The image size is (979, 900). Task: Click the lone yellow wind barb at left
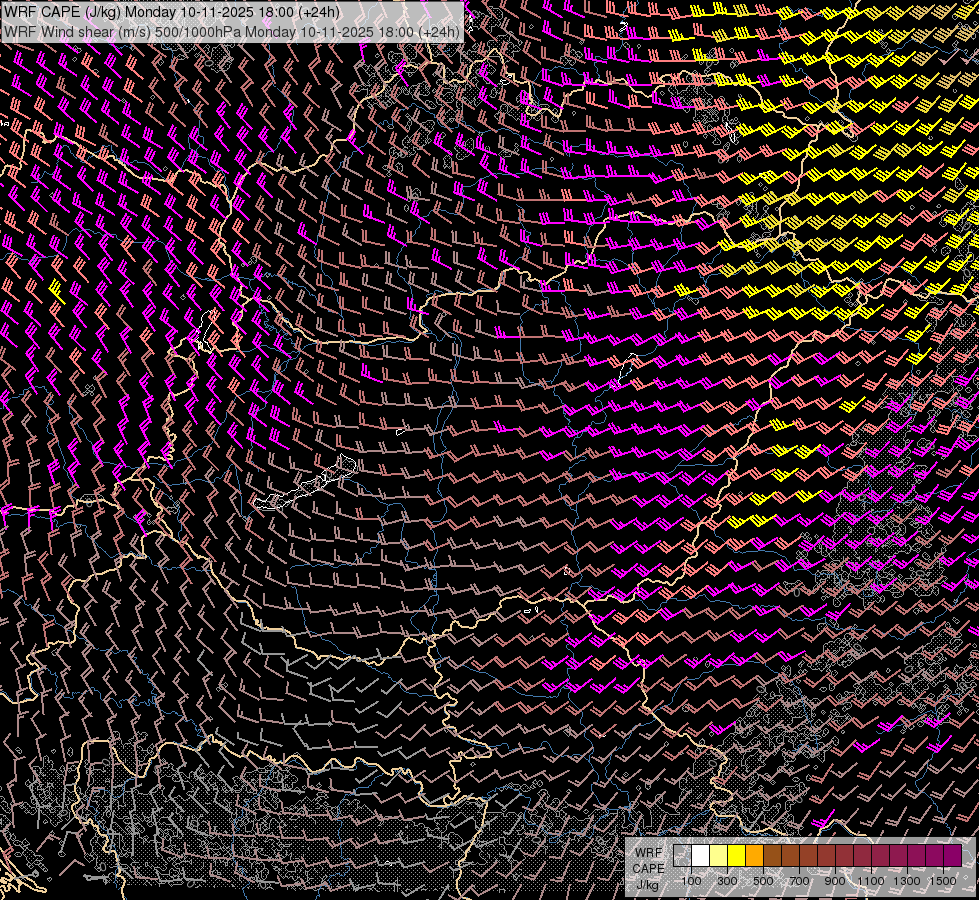pyautogui.click(x=57, y=291)
